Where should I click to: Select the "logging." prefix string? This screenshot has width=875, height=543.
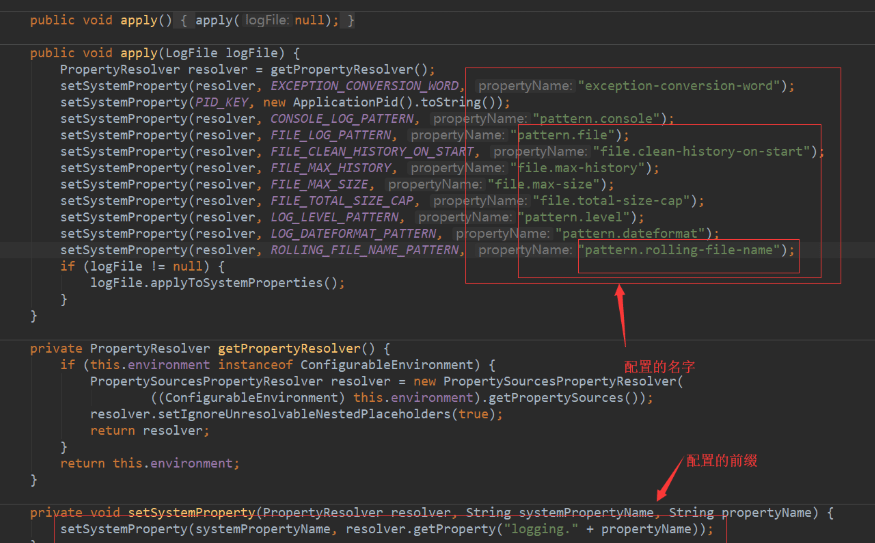point(541,529)
